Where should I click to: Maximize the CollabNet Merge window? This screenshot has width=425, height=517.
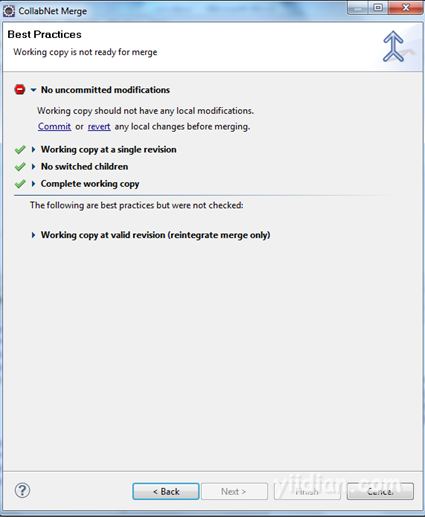click(378, 7)
